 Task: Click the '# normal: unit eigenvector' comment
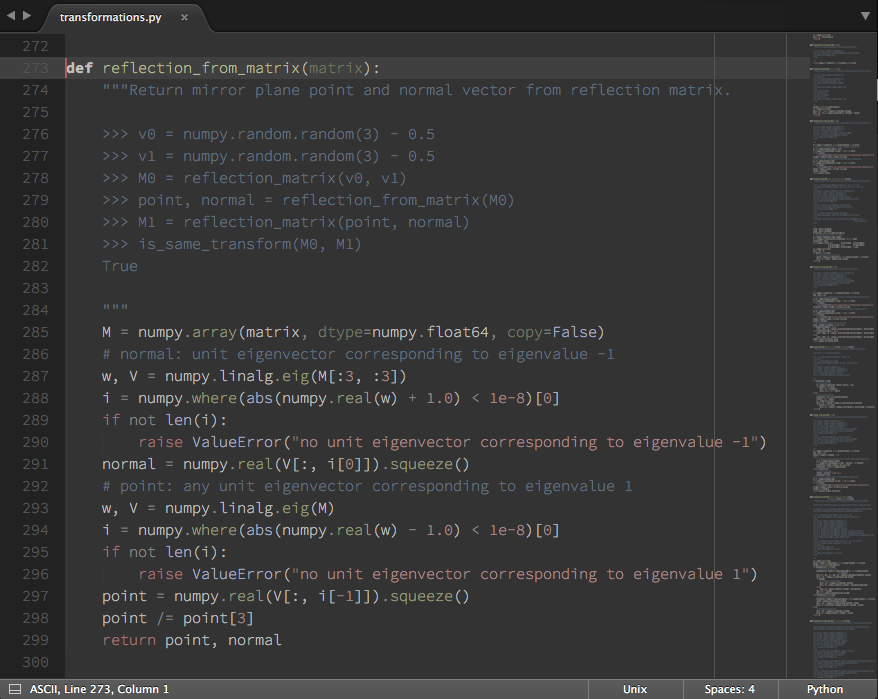(x=358, y=354)
